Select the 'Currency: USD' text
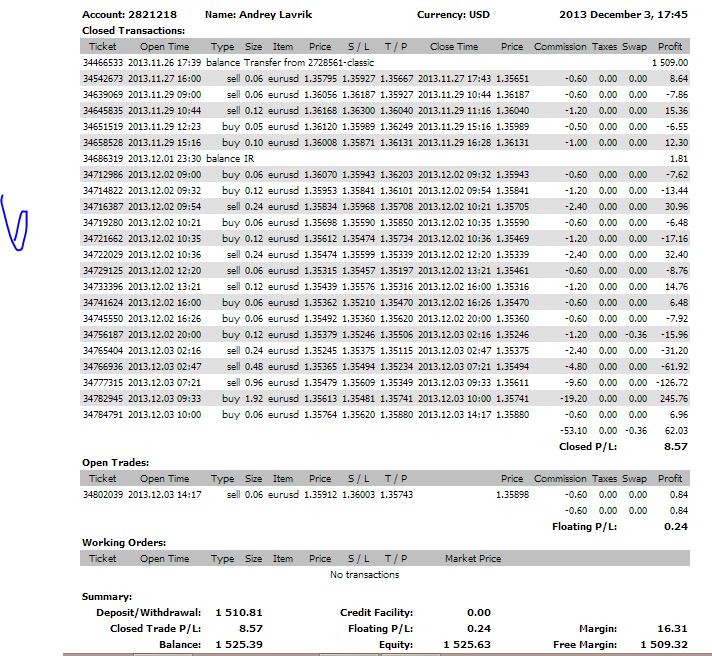 (453, 15)
